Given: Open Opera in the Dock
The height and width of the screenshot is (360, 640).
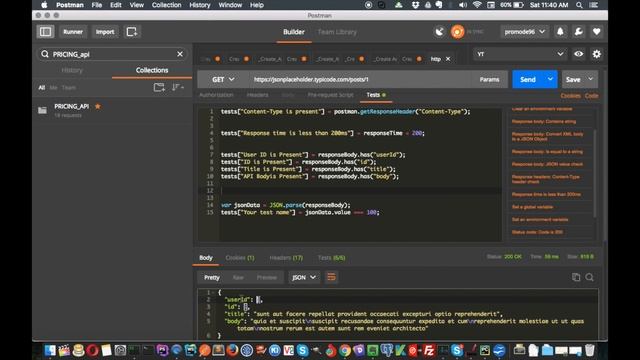Looking at the screenshot, I should [92, 350].
